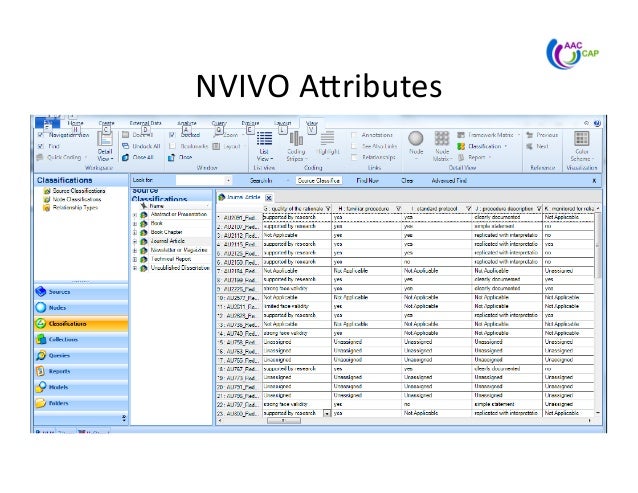Click the Find Now button
The image size is (638, 493).
click(367, 181)
